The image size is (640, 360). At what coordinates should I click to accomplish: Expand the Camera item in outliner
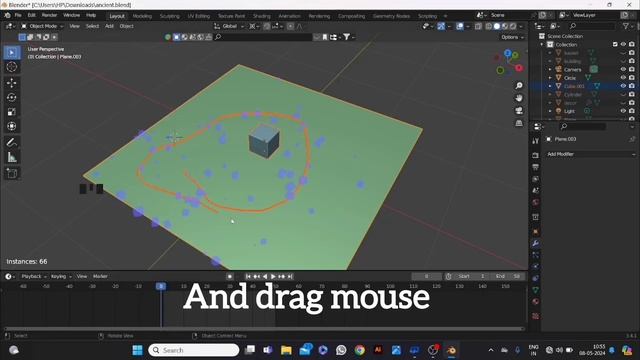(x=550, y=69)
